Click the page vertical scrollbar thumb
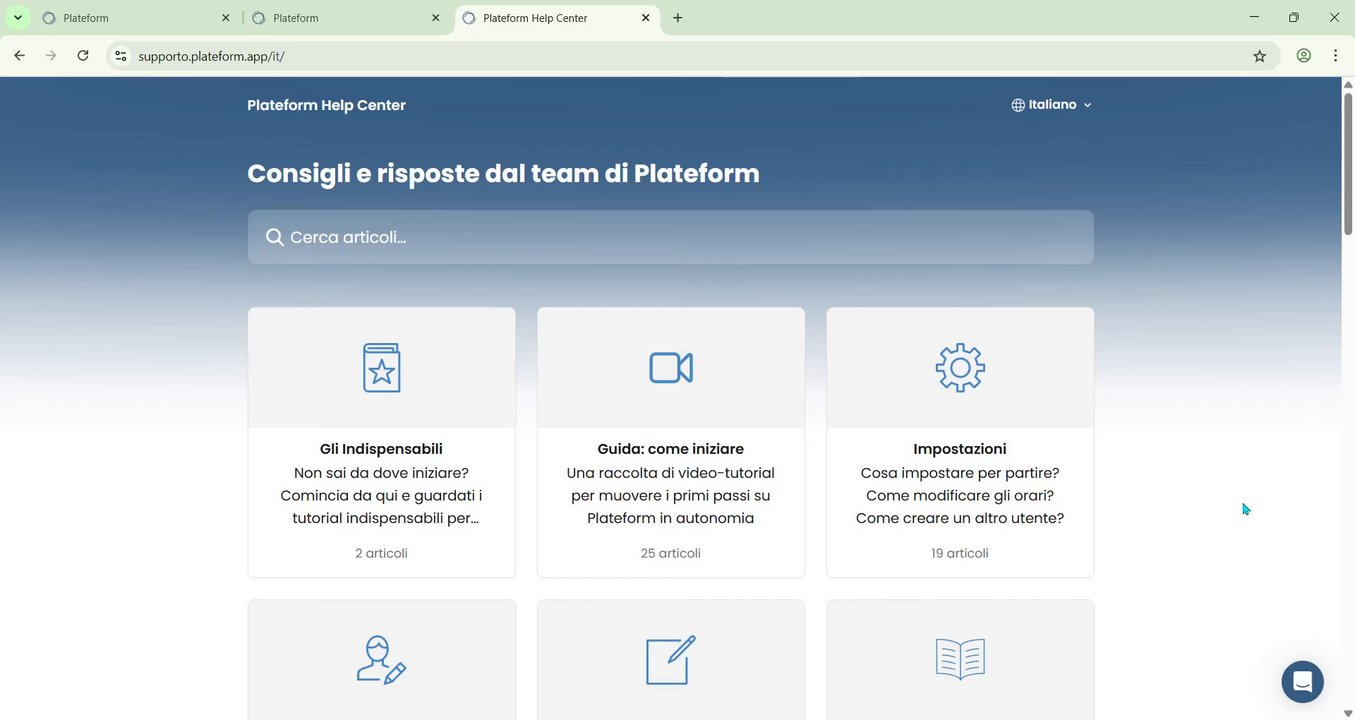 [1347, 162]
